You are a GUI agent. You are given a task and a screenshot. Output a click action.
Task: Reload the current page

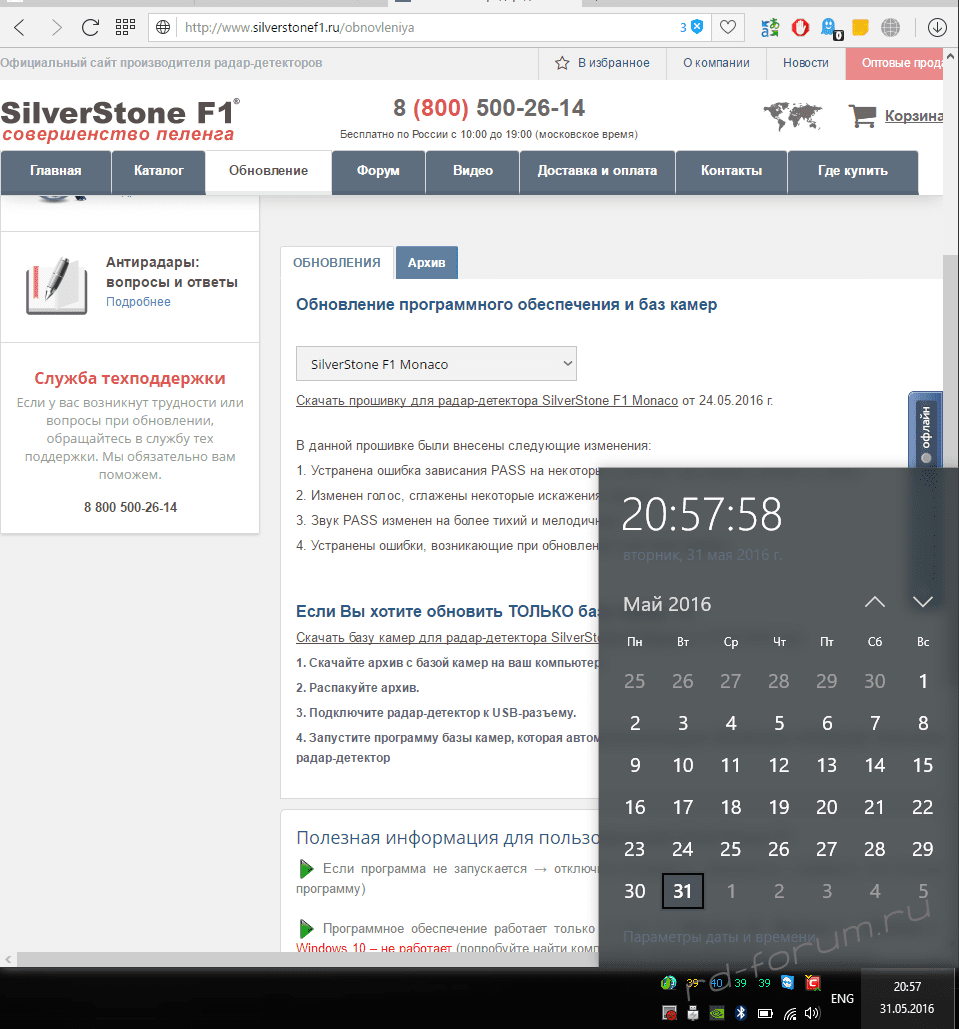tap(91, 28)
